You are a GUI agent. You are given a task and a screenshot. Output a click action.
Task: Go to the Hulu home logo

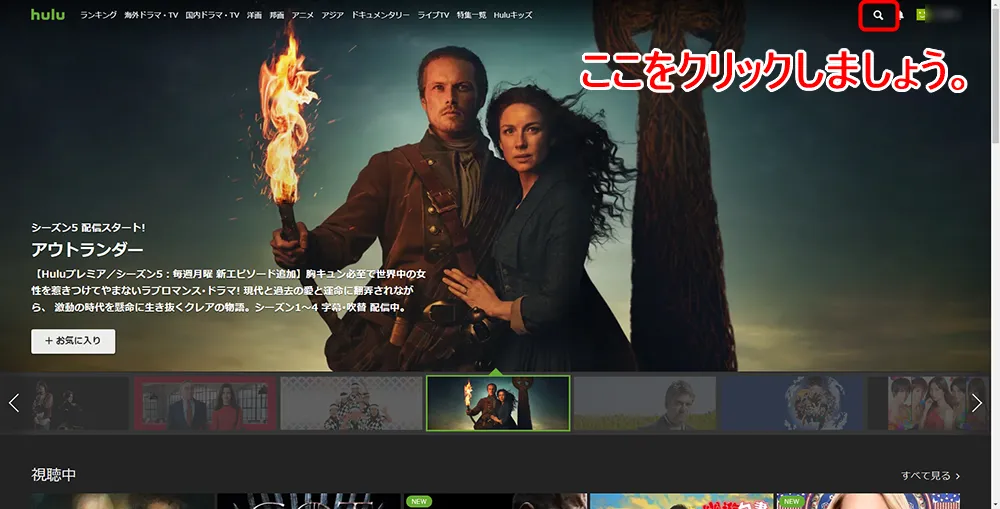pyautogui.click(x=48, y=14)
